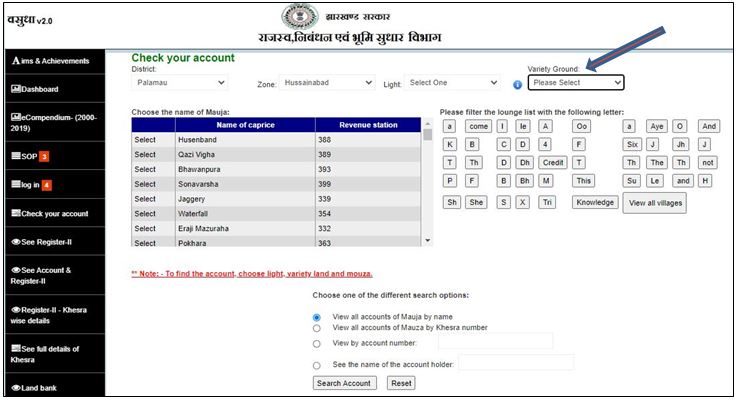The height and width of the screenshot is (400, 737).
Task: Open the Zone dropdown showing Hussainabad
Action: (x=327, y=83)
